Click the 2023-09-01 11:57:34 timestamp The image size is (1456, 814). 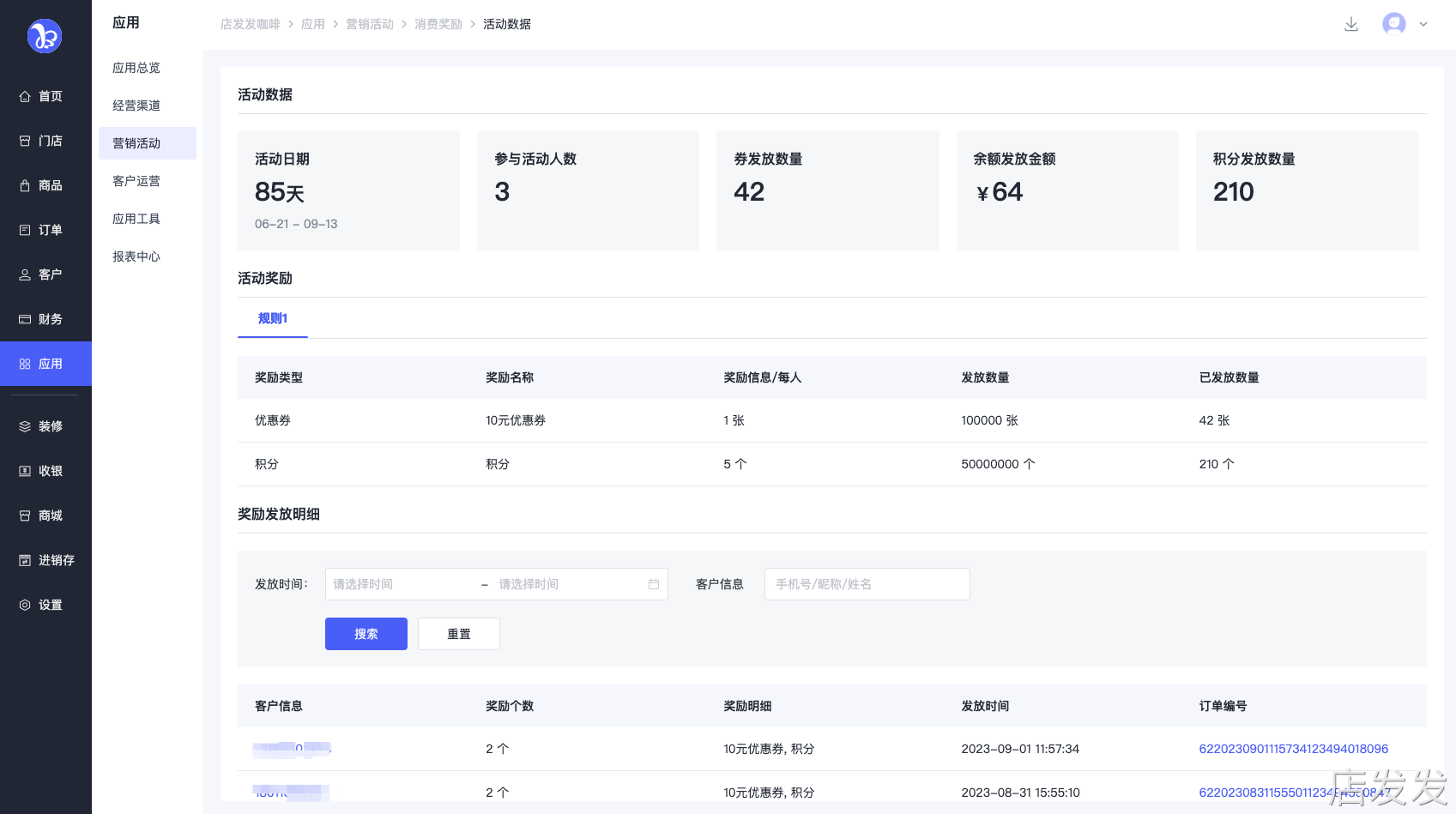coord(1020,749)
